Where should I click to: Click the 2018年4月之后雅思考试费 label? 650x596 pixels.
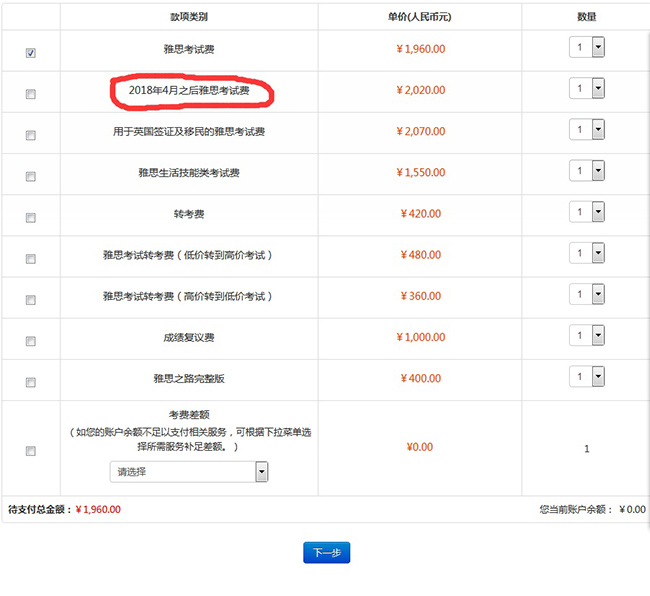coord(189,91)
